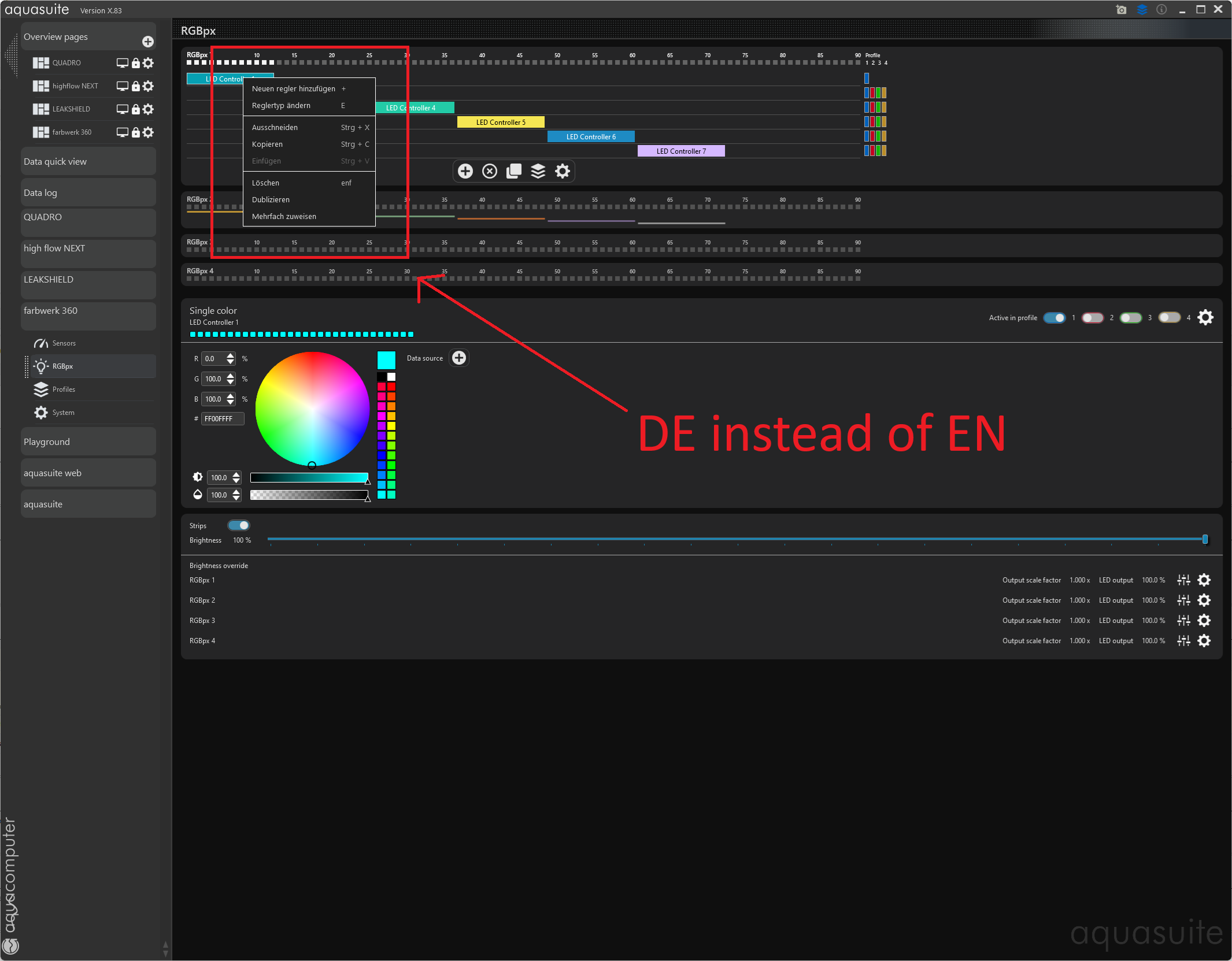The image size is (1232, 961).
Task: Expand the Data quick view section
Action: point(88,162)
